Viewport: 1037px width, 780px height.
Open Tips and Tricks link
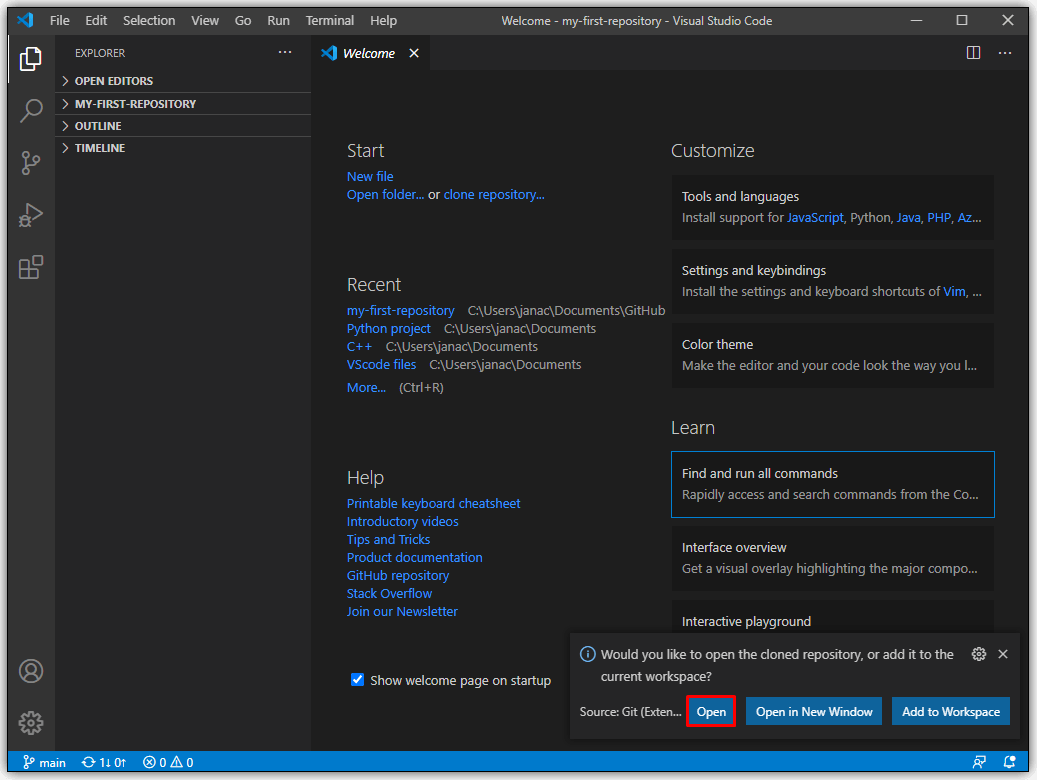point(388,539)
